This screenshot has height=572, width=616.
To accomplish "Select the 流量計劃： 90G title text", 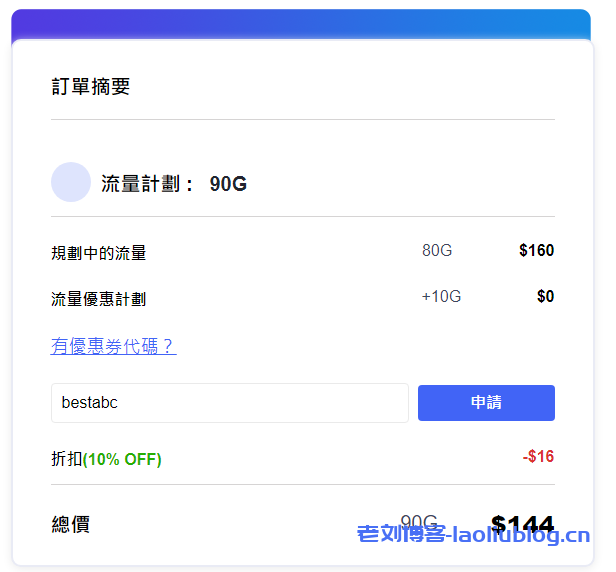I will [x=173, y=184].
